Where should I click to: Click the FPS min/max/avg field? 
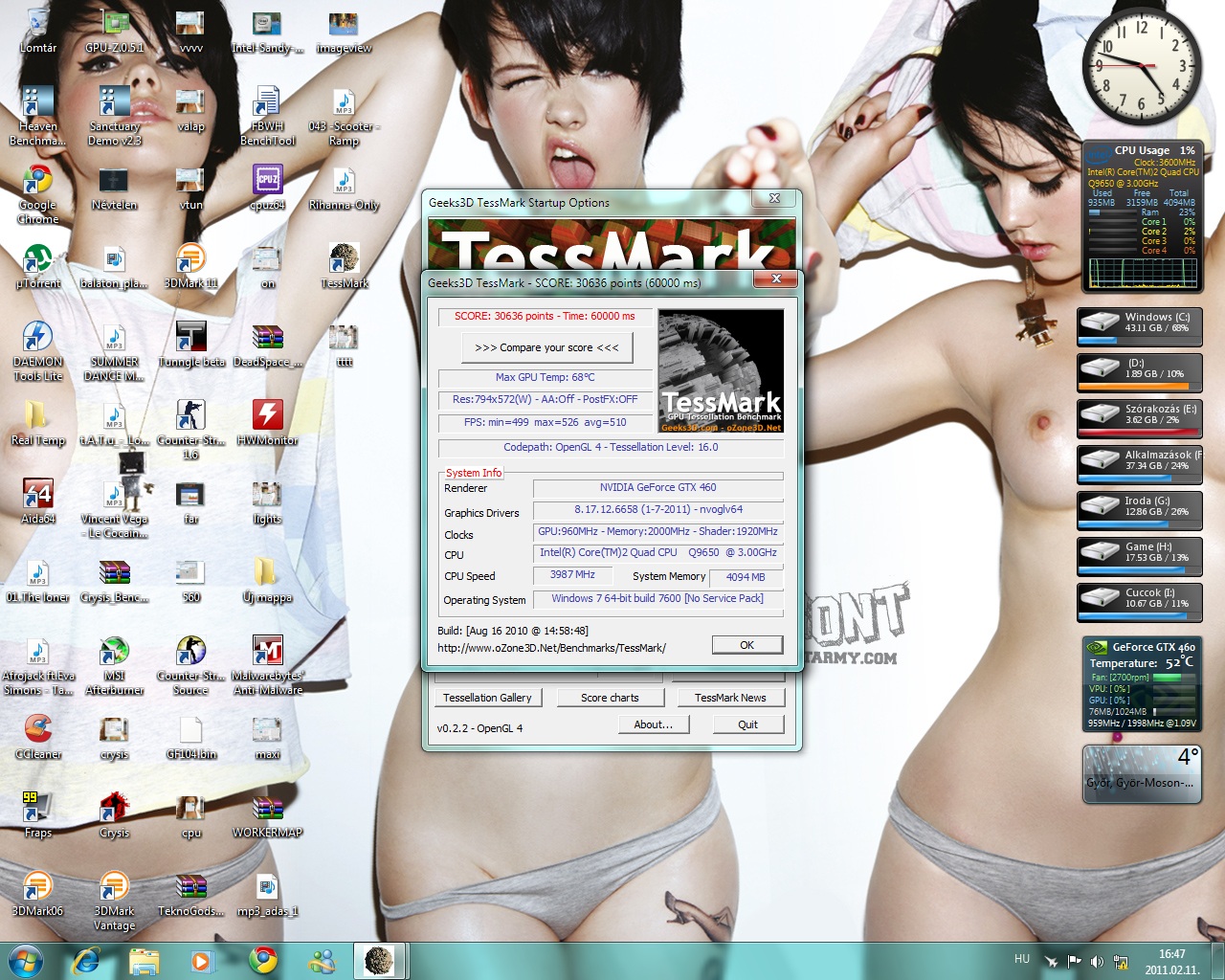tap(545, 422)
